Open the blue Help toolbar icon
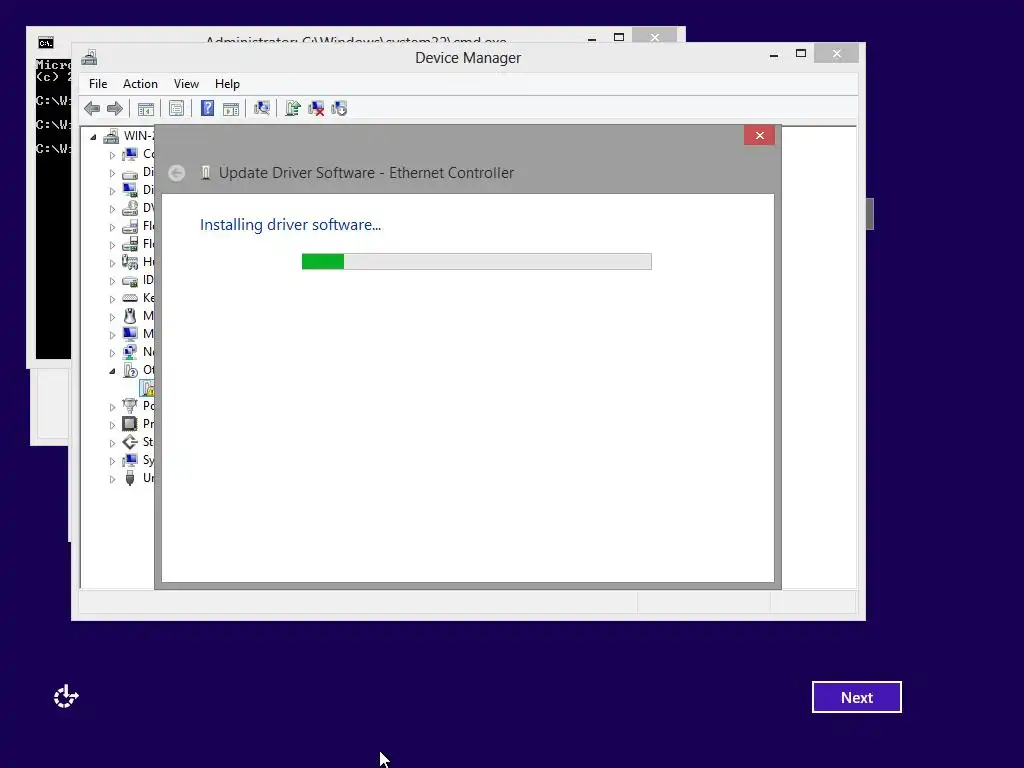 point(207,108)
